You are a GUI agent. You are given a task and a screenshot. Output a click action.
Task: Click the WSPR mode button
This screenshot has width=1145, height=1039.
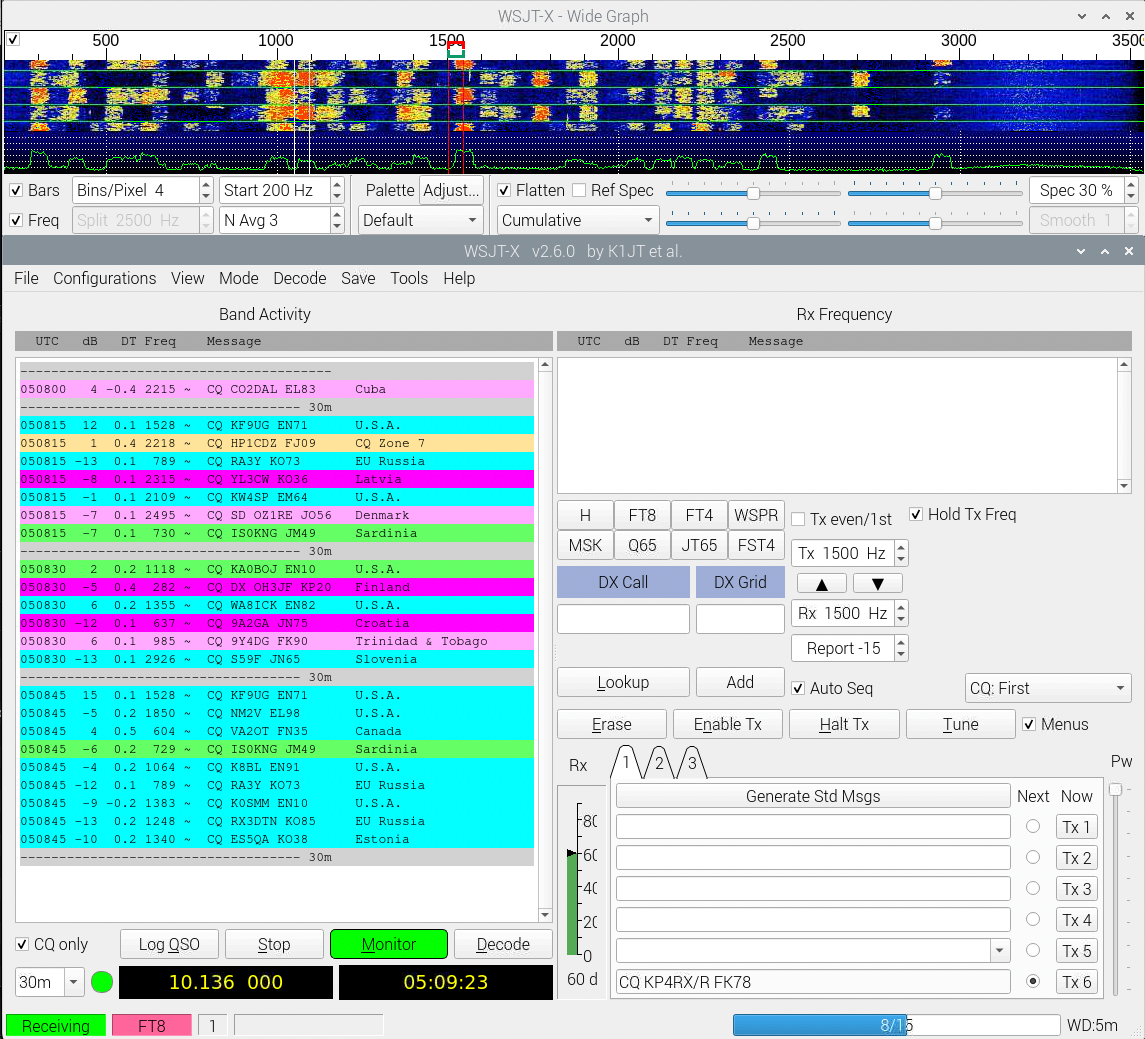click(756, 515)
